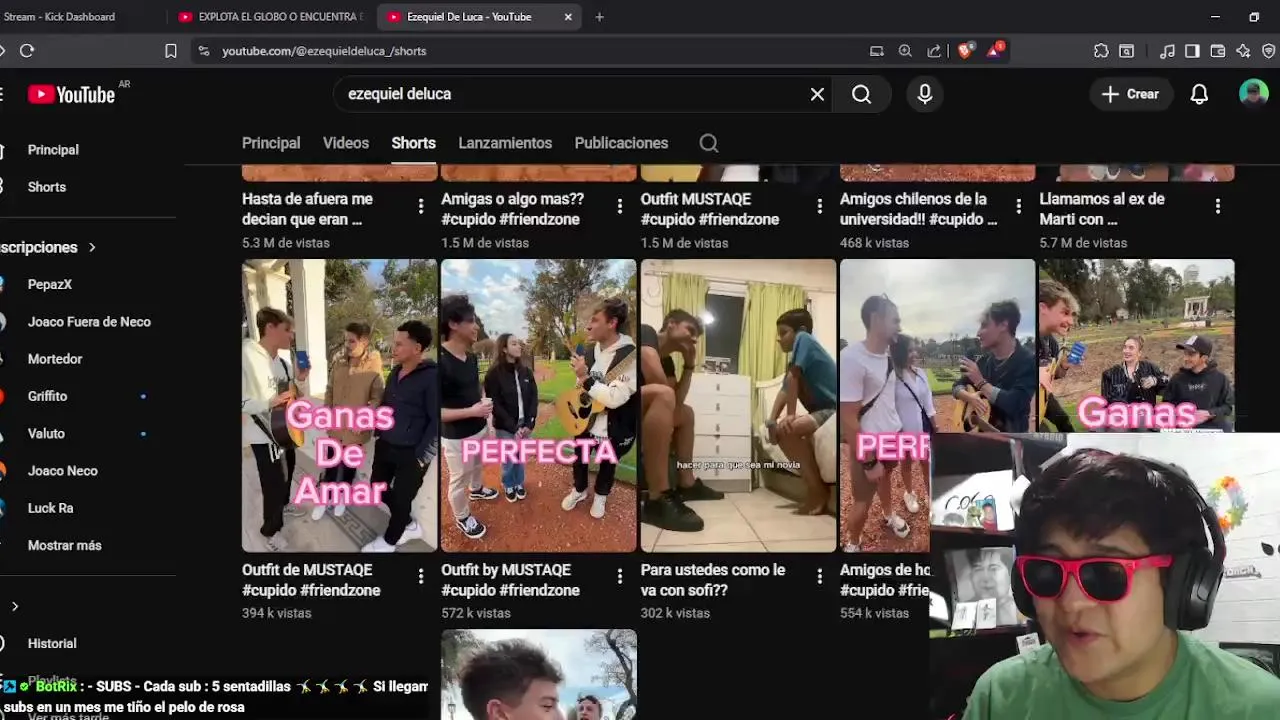
Task: Open "Amigas o algo mas??" short title
Action: coord(512,209)
